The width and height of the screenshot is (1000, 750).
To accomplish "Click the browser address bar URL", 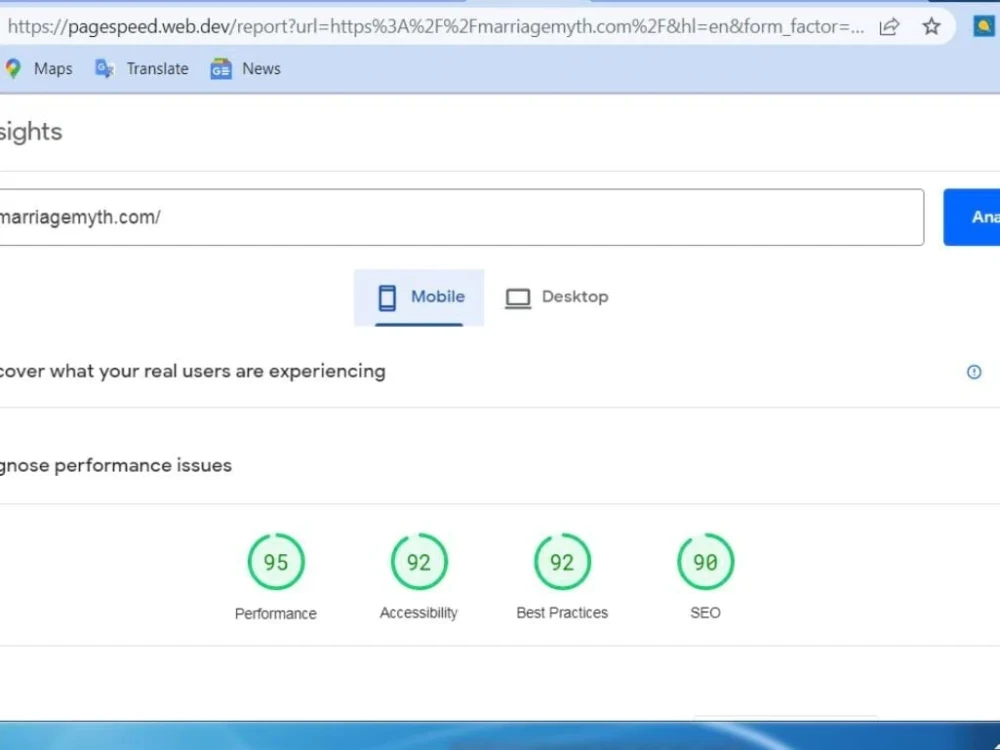I will click(436, 27).
